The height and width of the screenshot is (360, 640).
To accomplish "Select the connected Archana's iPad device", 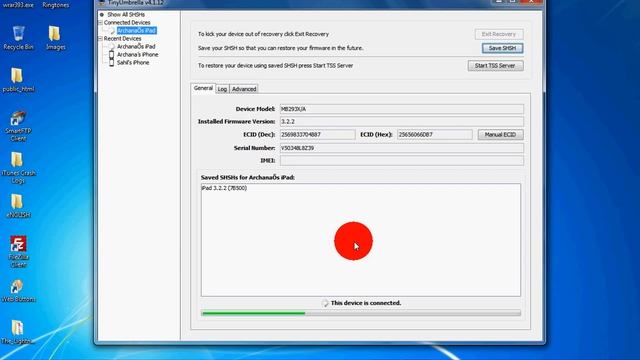I will (x=136, y=31).
